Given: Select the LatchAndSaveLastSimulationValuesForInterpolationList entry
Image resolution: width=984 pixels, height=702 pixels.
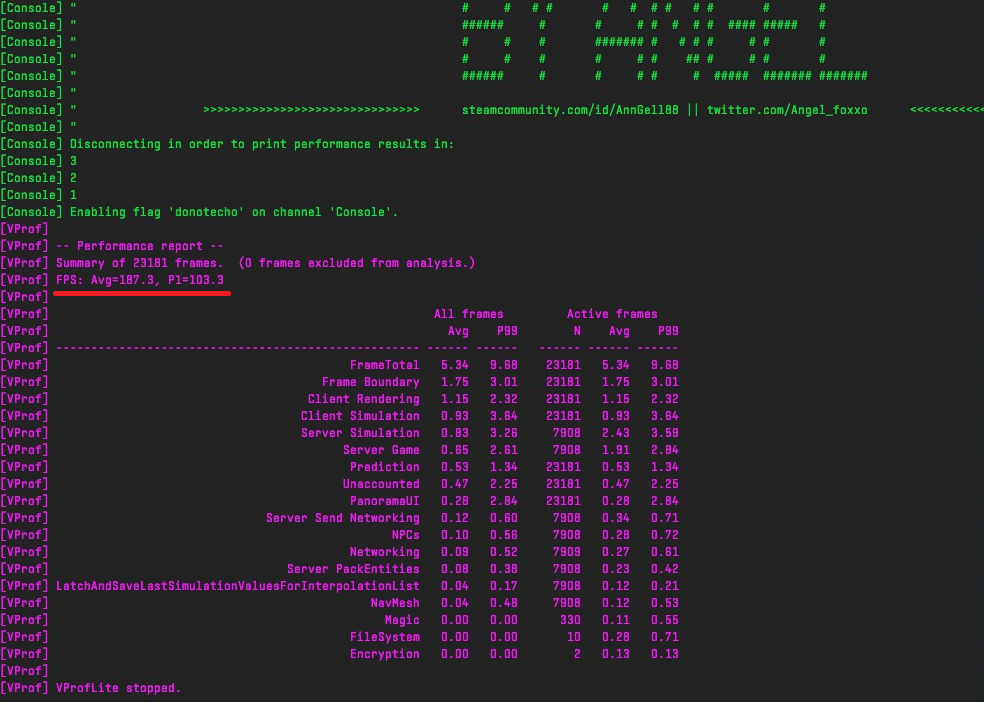Looking at the screenshot, I should click(237, 586).
